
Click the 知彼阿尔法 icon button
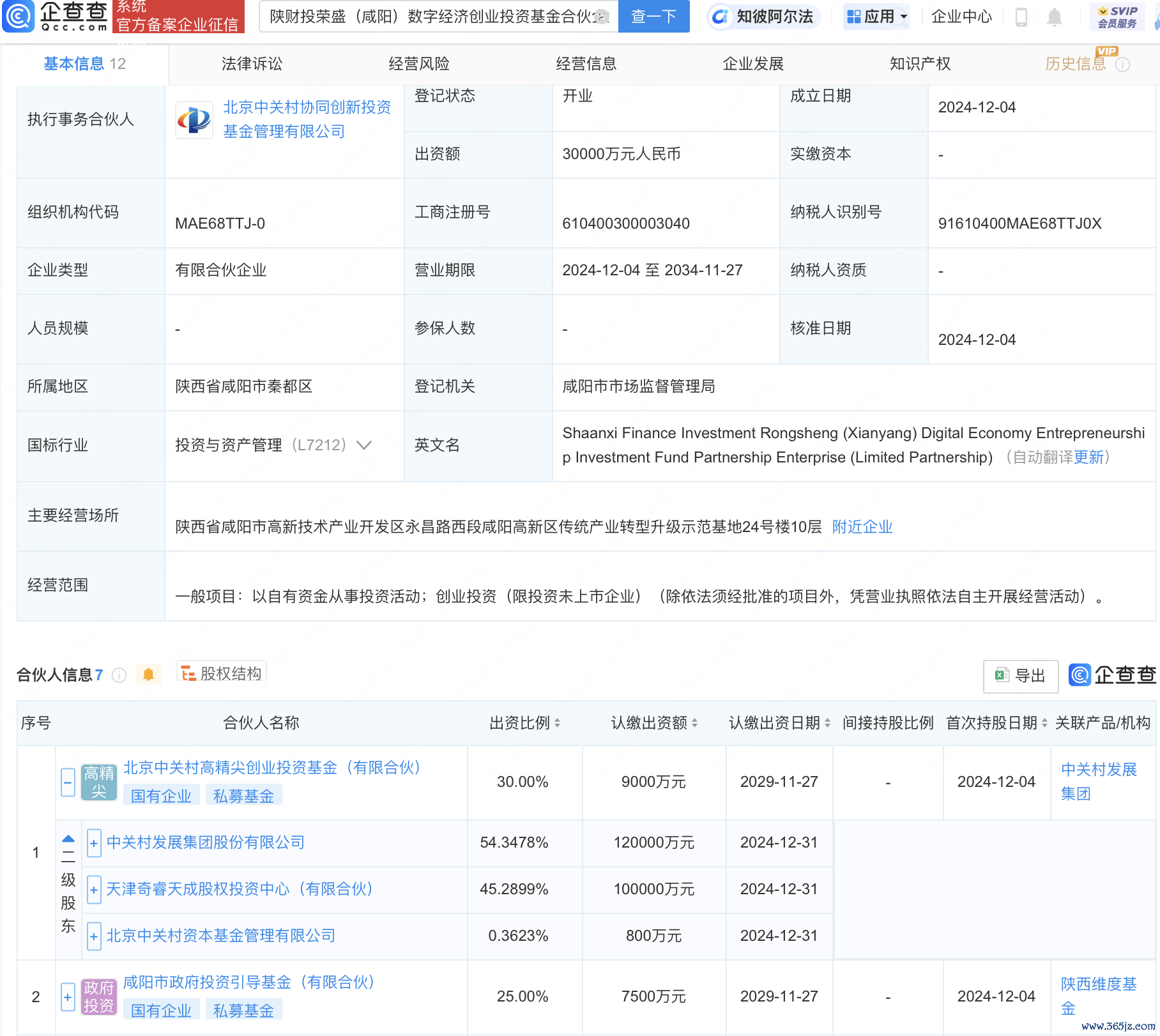point(764,17)
